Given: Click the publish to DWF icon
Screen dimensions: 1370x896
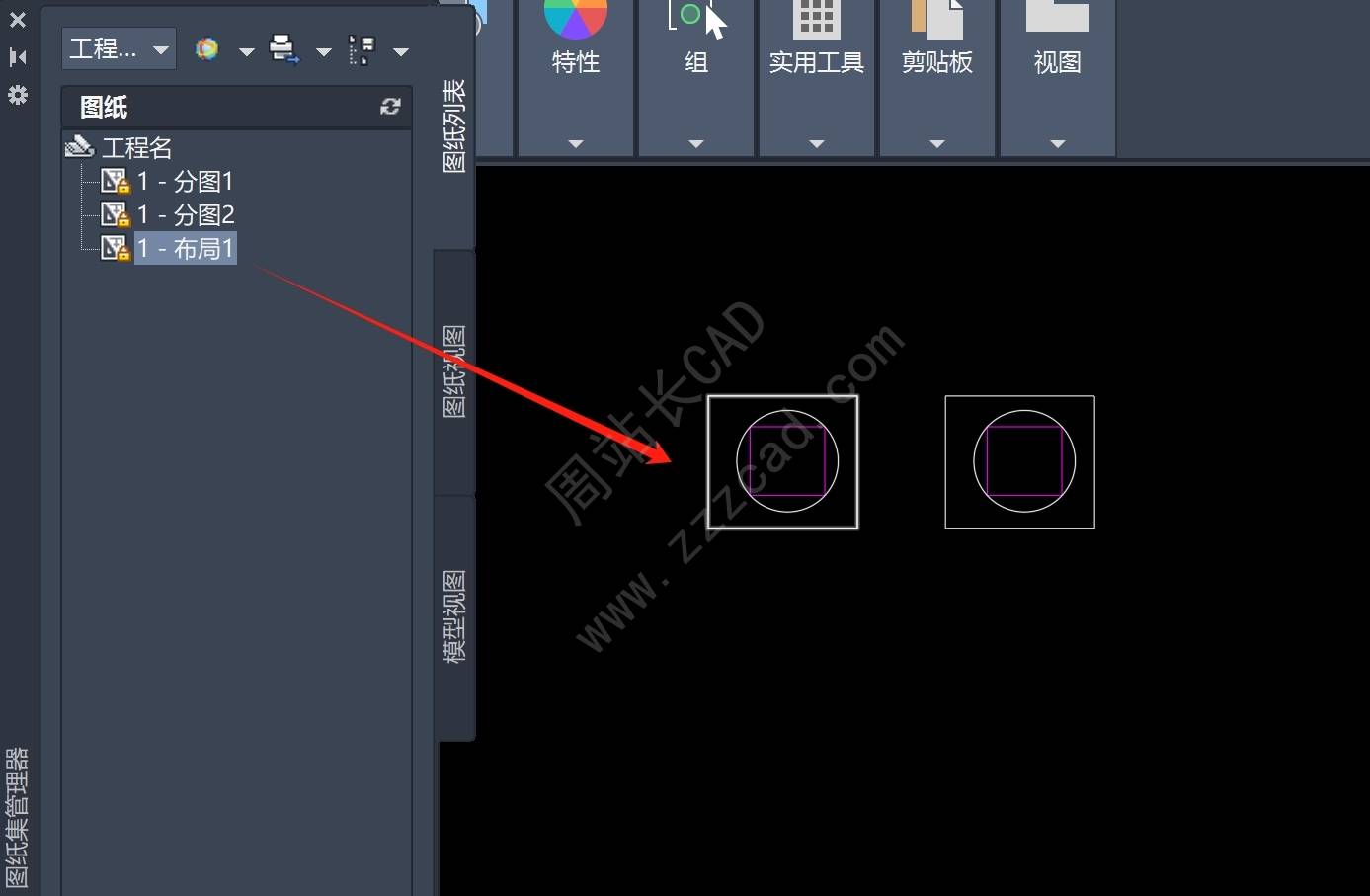Looking at the screenshot, I should coord(207,49).
